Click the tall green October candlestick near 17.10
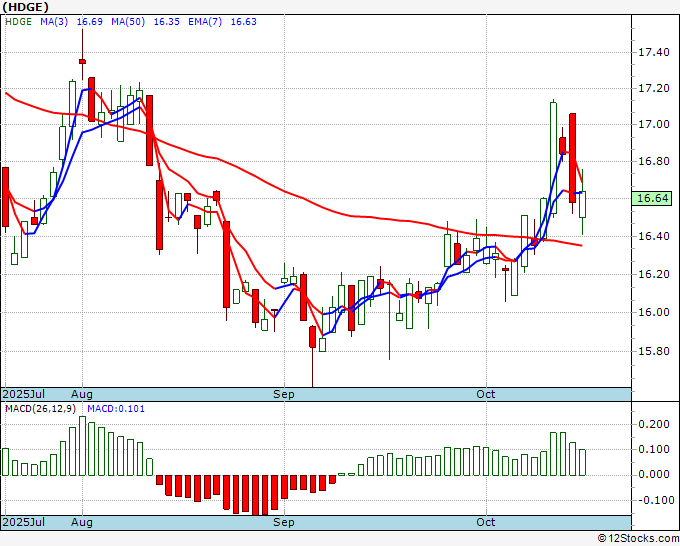680x546 pixels. pyautogui.click(x=553, y=158)
